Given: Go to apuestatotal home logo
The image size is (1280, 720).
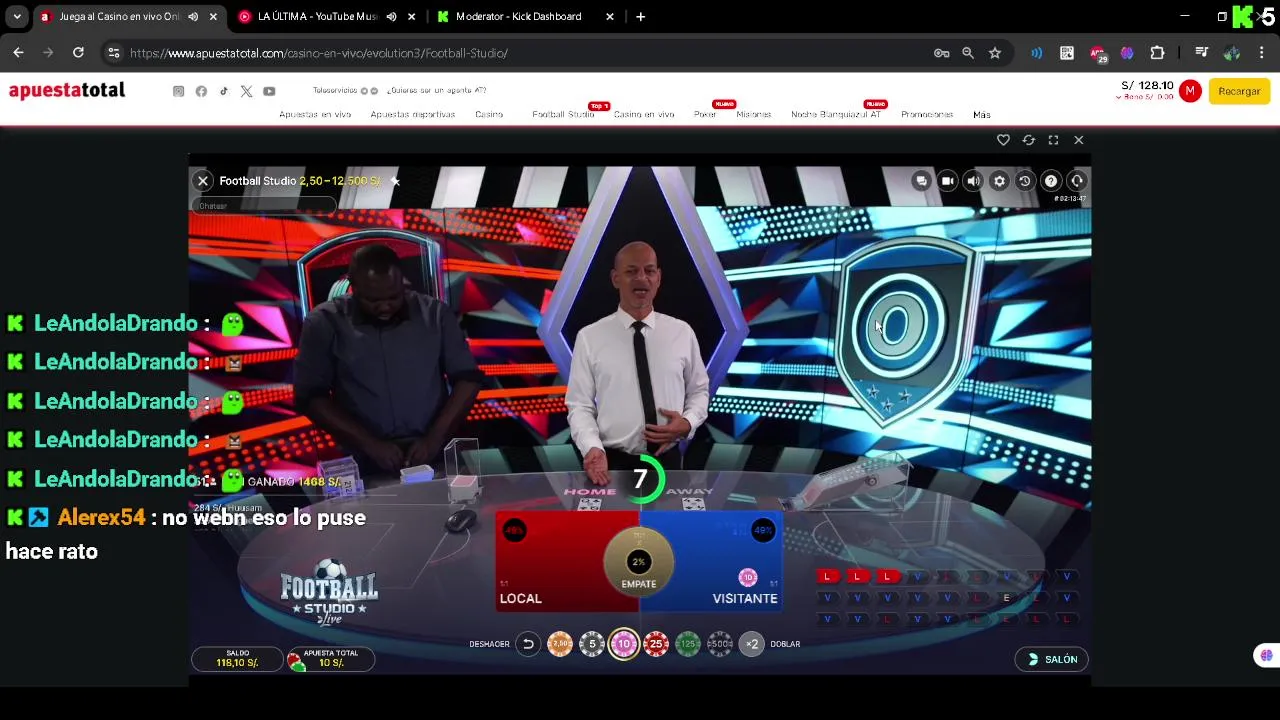Looking at the screenshot, I should (67, 90).
